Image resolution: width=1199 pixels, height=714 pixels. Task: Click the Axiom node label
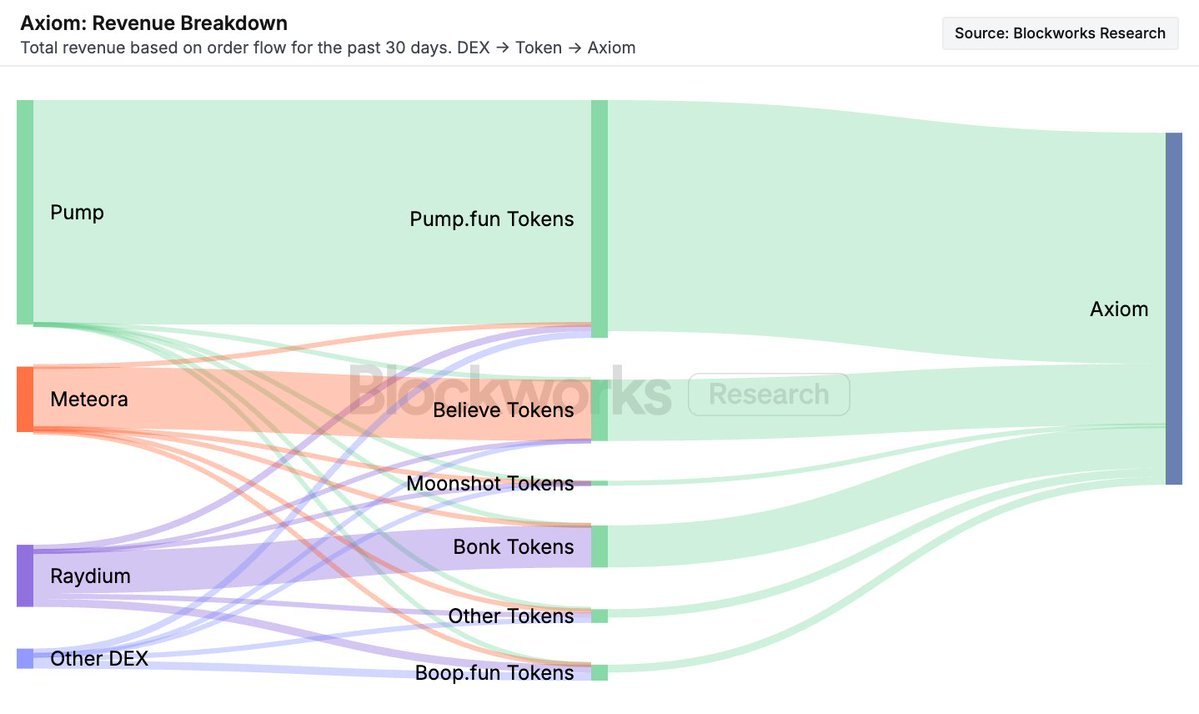click(1118, 309)
